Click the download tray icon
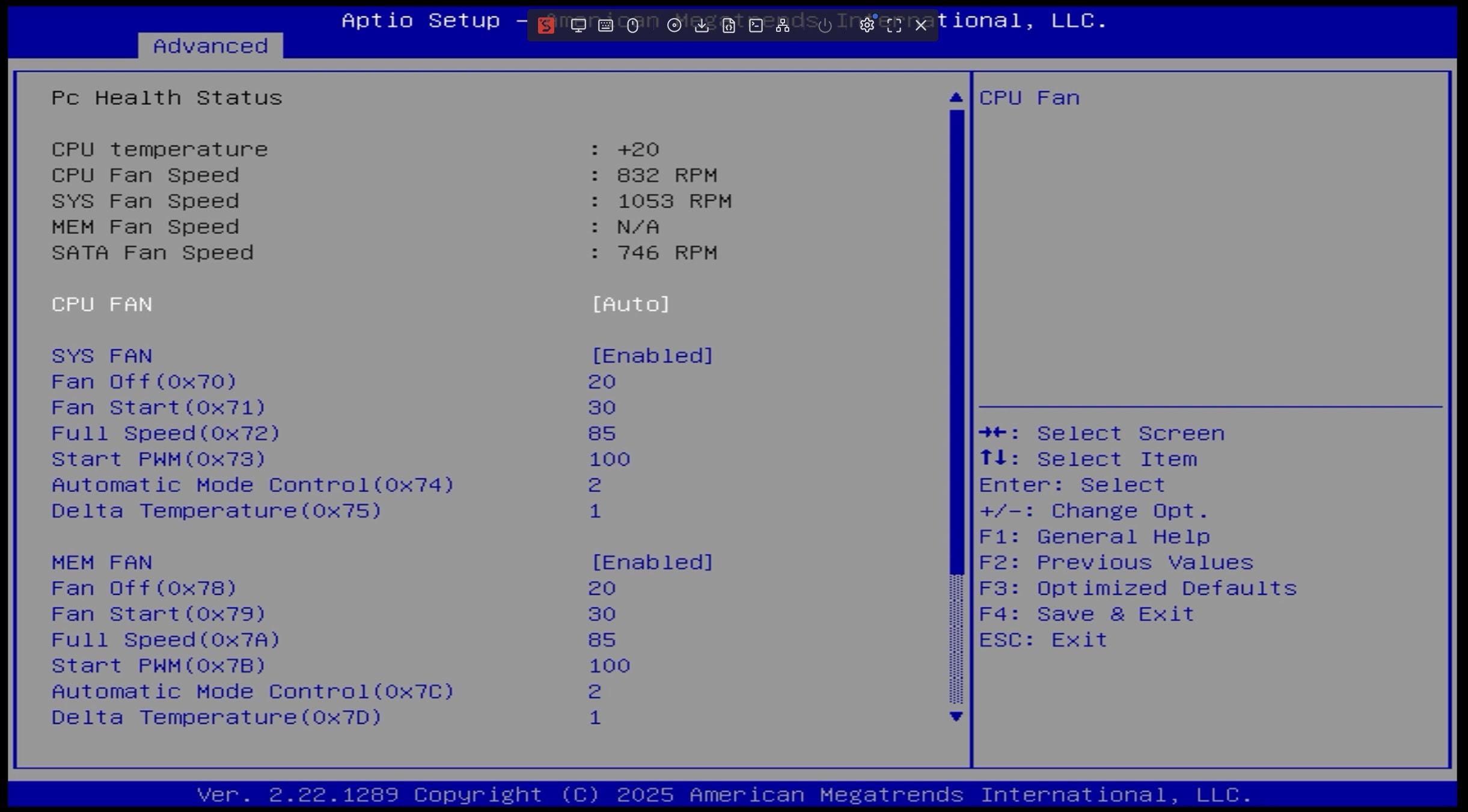1468x812 pixels. click(x=701, y=25)
